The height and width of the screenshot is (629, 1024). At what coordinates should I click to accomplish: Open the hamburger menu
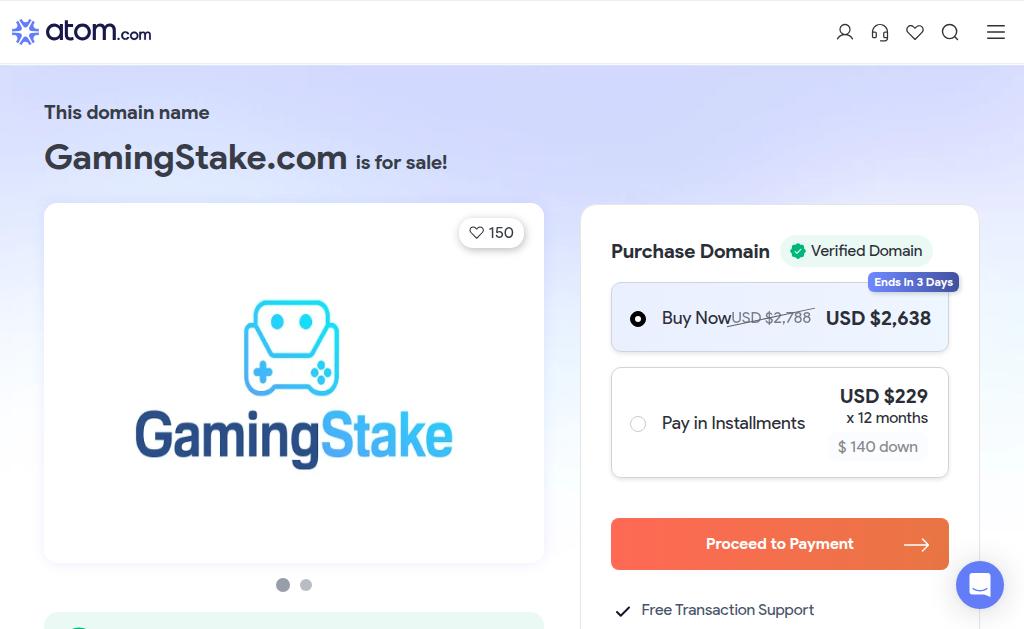pyautogui.click(x=996, y=32)
